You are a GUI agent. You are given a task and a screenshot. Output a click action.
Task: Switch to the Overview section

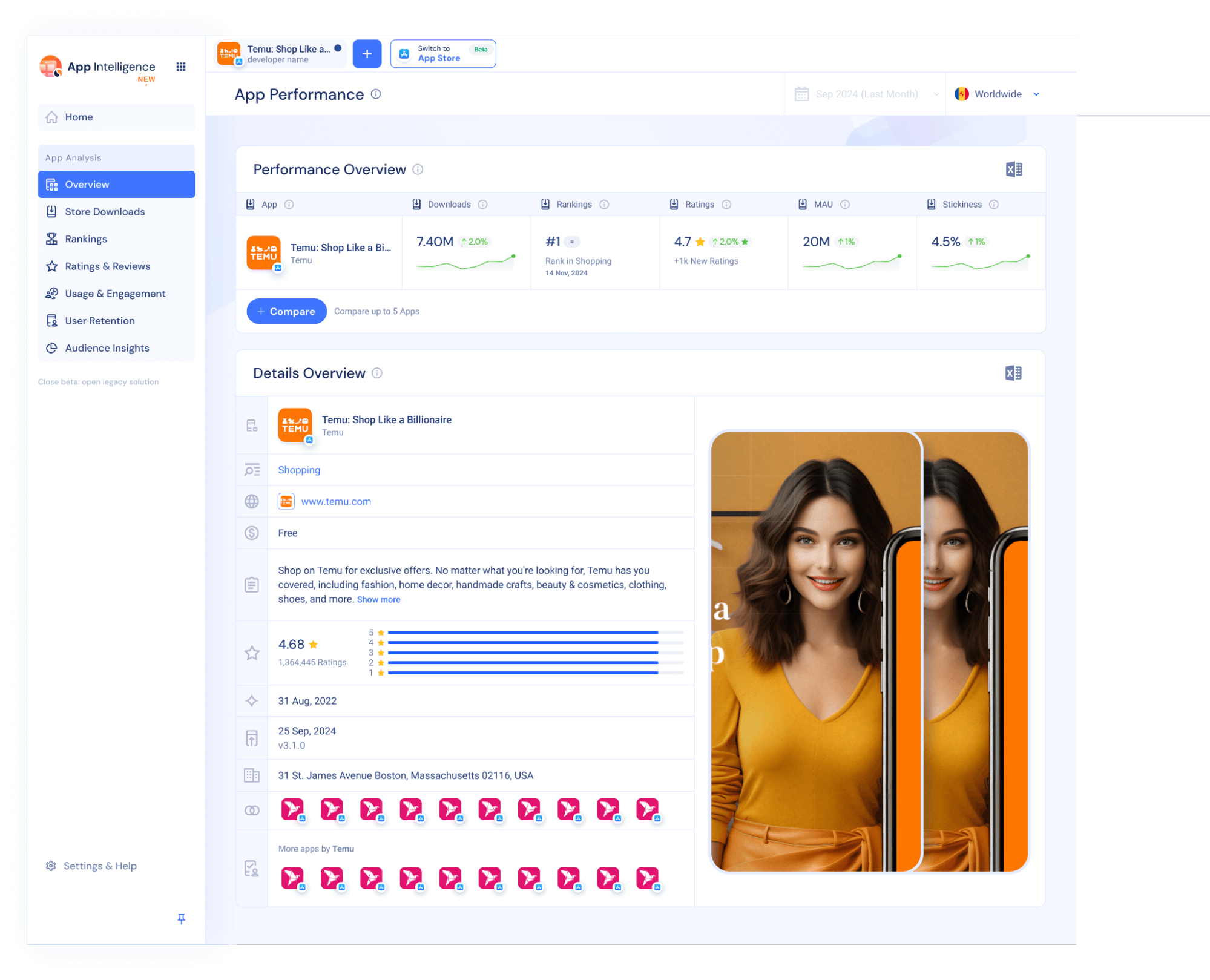click(x=87, y=184)
